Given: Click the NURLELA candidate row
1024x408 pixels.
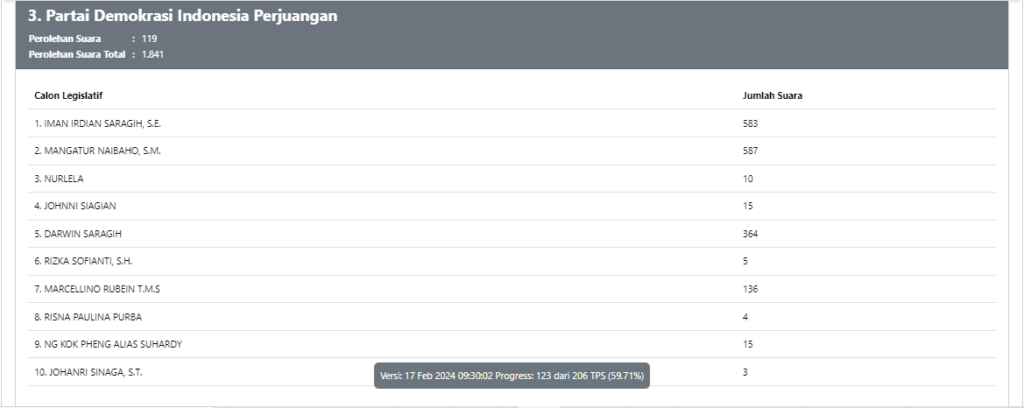Looking at the screenshot, I should tap(512, 178).
